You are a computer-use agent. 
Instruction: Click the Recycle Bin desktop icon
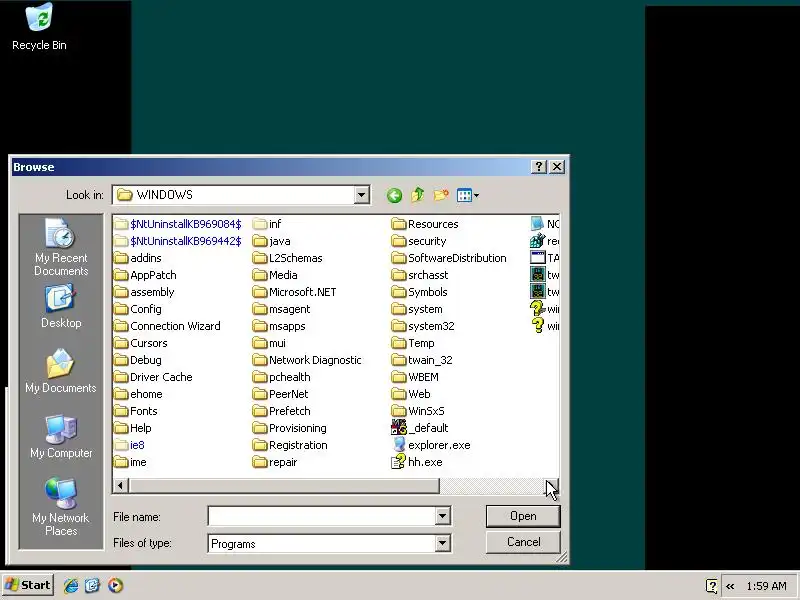pos(39,27)
